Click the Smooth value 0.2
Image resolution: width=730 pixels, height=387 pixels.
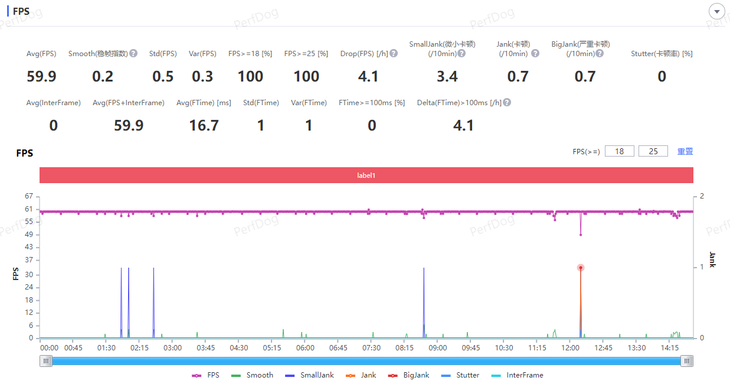pos(102,76)
